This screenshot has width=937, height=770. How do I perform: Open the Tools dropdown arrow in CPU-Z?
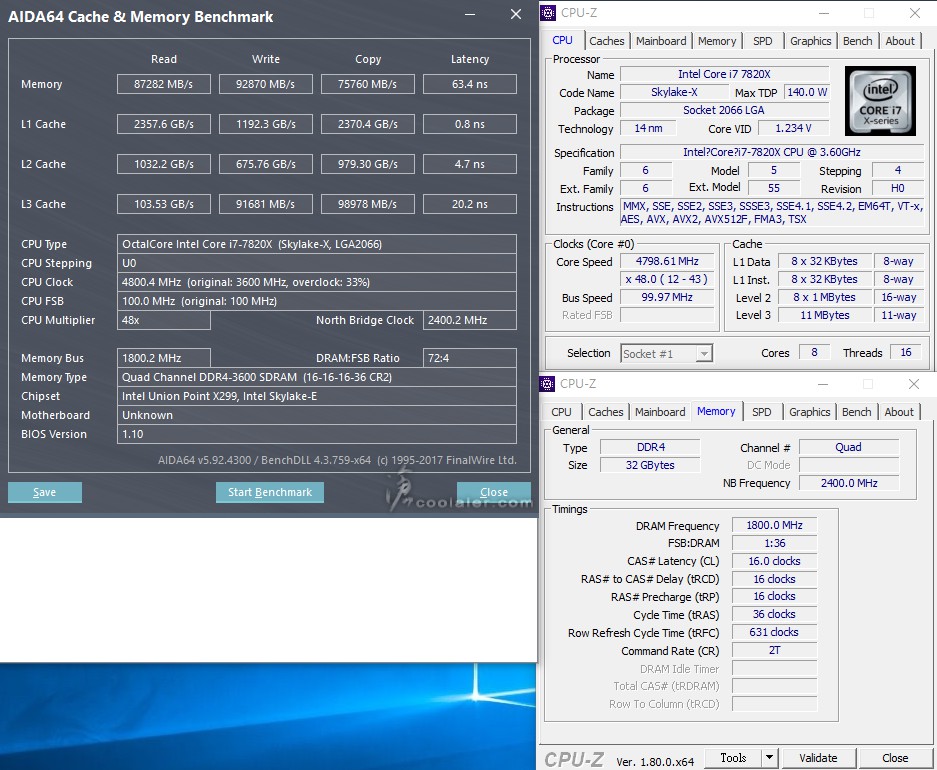[x=769, y=757]
